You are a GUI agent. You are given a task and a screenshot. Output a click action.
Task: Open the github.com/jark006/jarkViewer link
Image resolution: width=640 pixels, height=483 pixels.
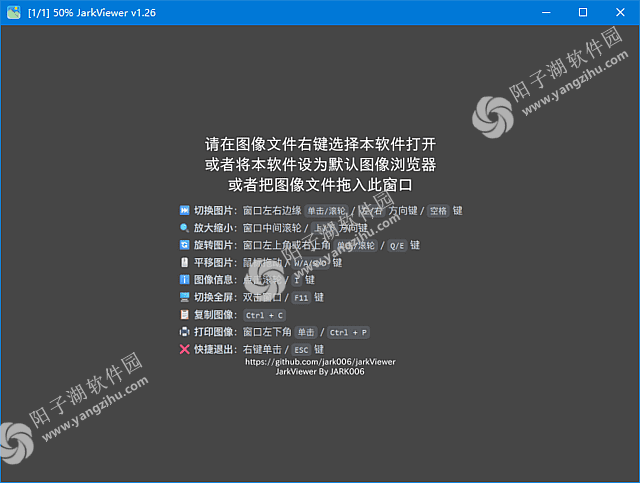[x=320, y=362]
